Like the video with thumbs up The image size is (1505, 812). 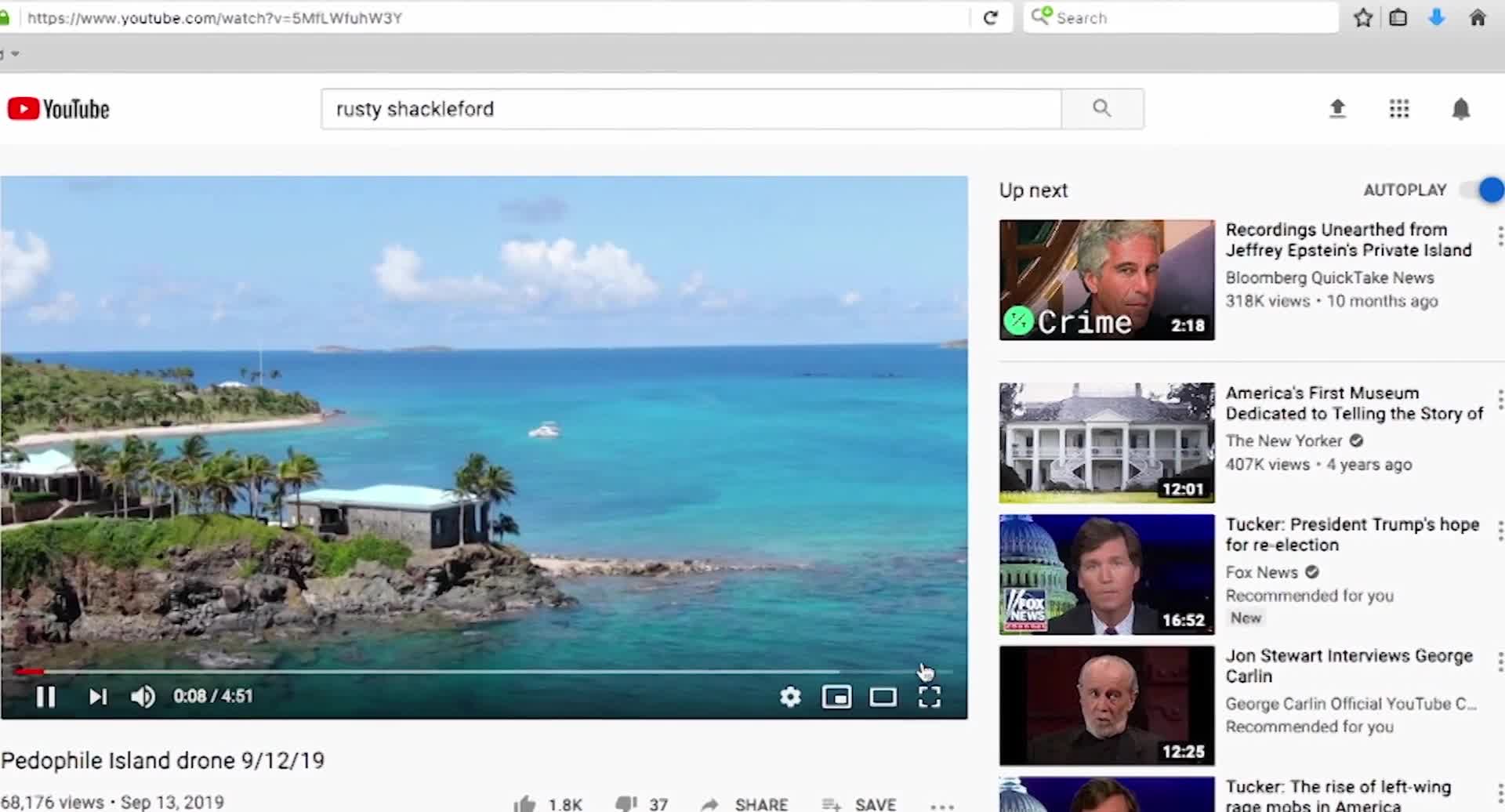pyautogui.click(x=525, y=803)
